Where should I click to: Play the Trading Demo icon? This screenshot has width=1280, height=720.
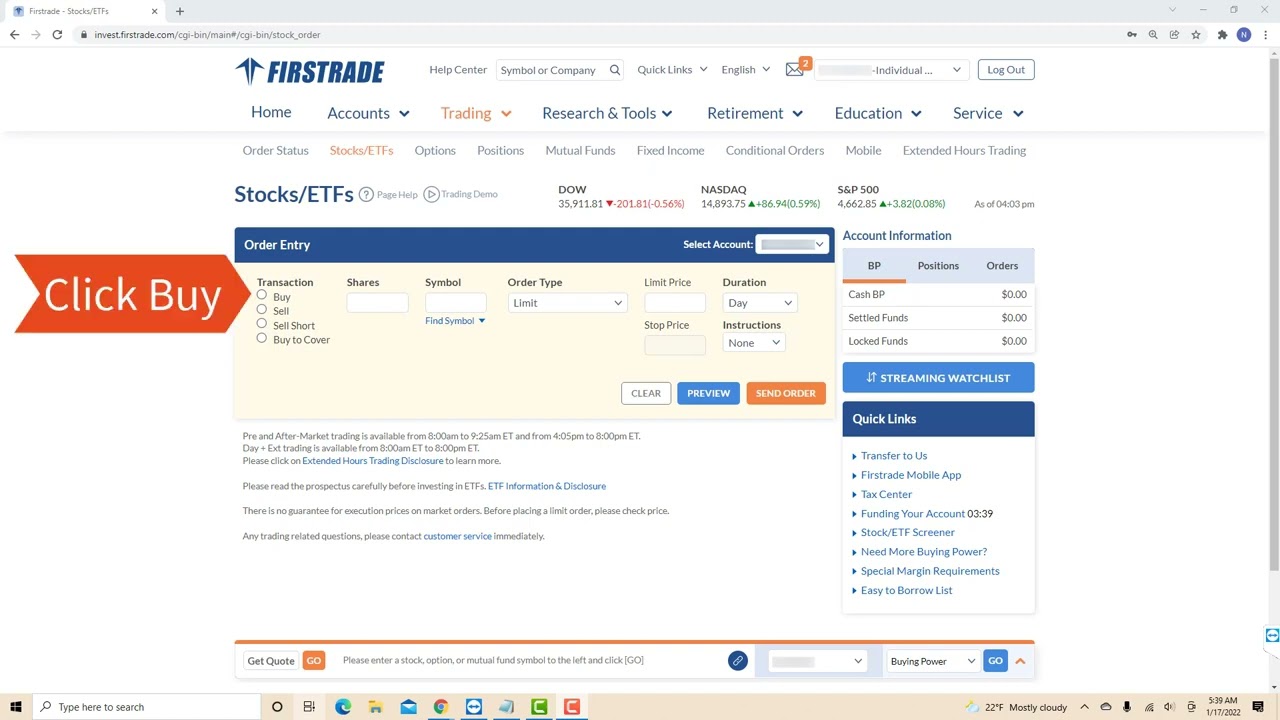click(431, 194)
